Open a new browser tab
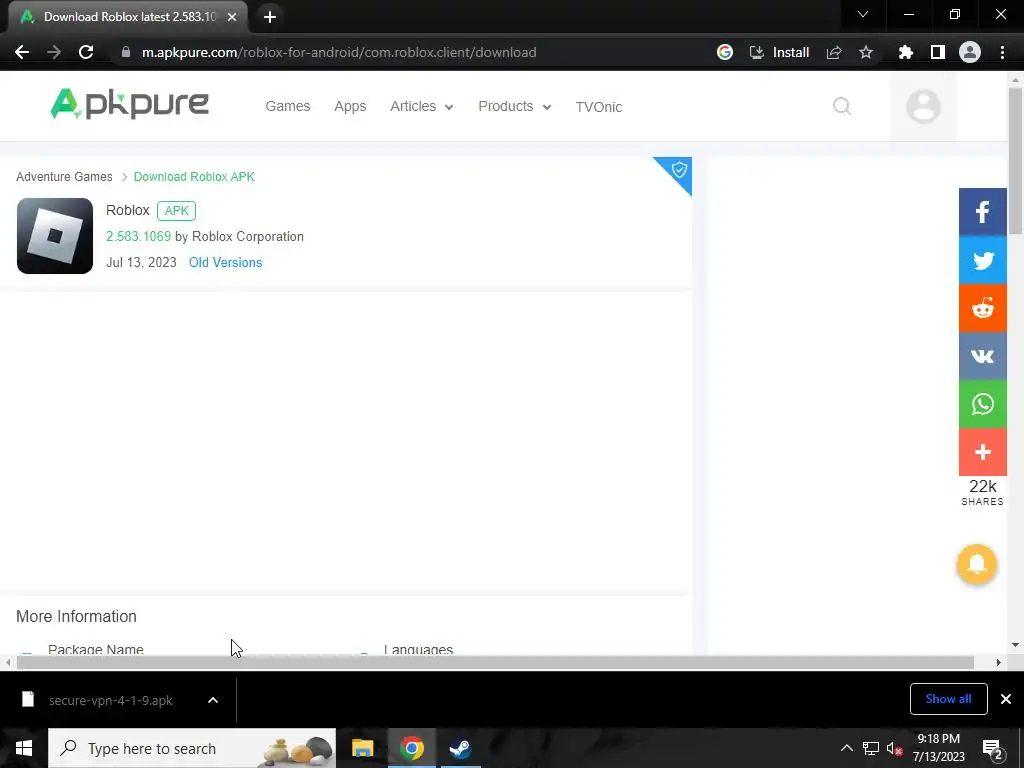Screen dimensions: 1024x768 (x=270, y=17)
